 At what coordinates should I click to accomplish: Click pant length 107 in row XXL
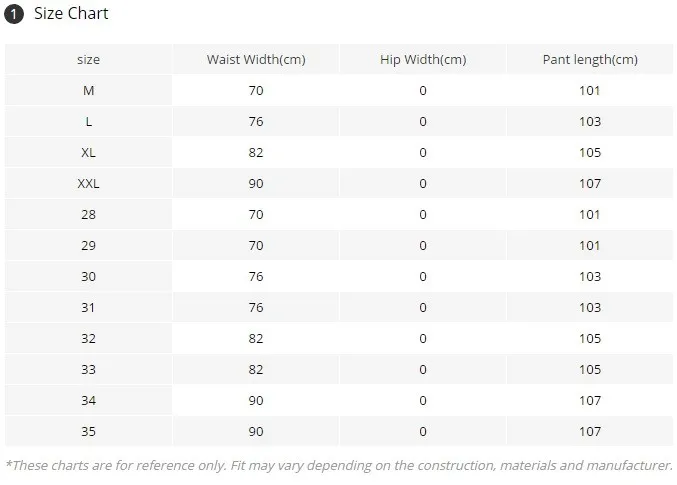click(590, 184)
